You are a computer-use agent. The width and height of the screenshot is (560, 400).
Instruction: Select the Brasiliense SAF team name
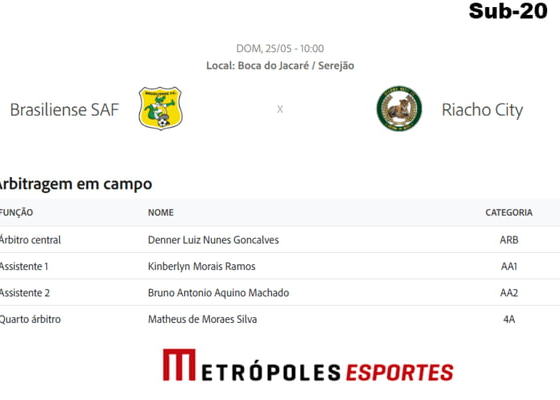click(64, 110)
